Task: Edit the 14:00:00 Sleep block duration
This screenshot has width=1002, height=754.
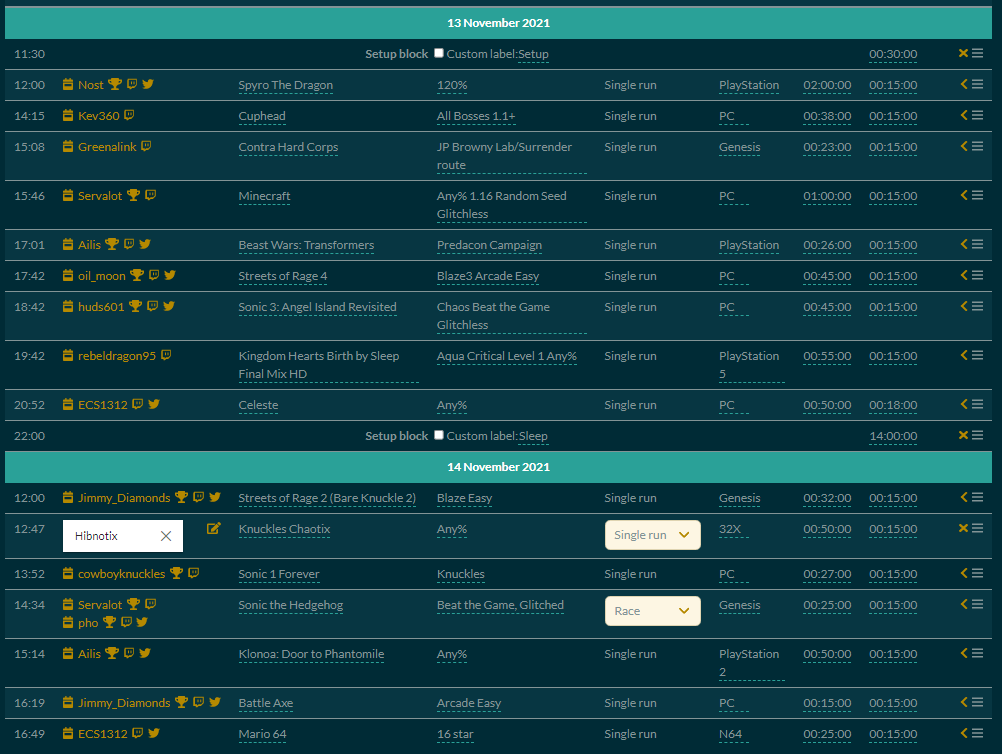Action: pos(893,436)
